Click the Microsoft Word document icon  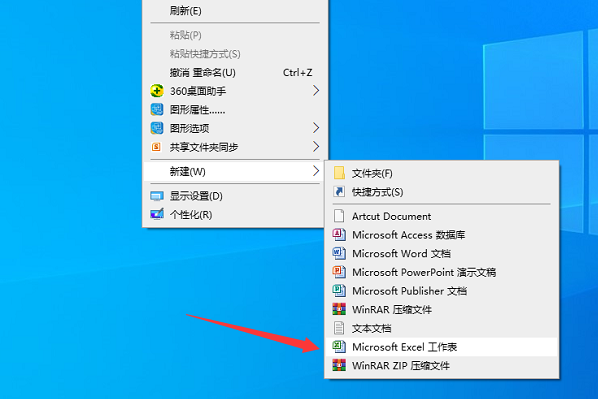pos(339,253)
